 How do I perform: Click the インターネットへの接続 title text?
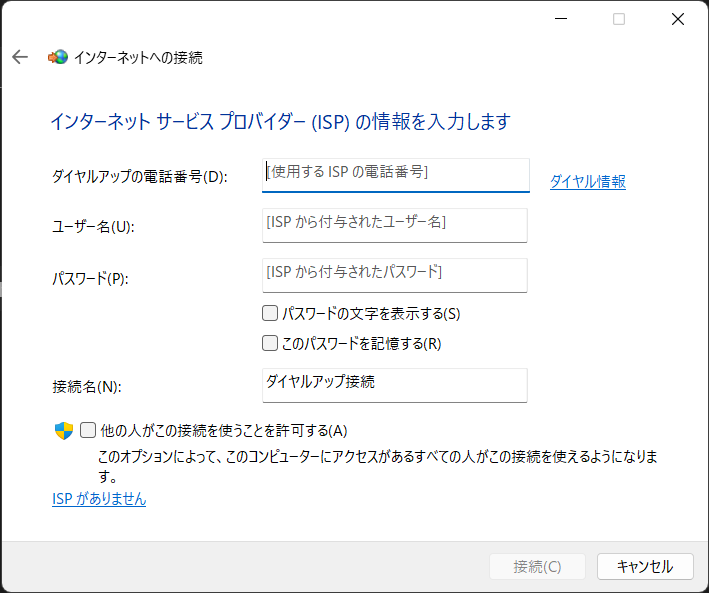tap(138, 57)
